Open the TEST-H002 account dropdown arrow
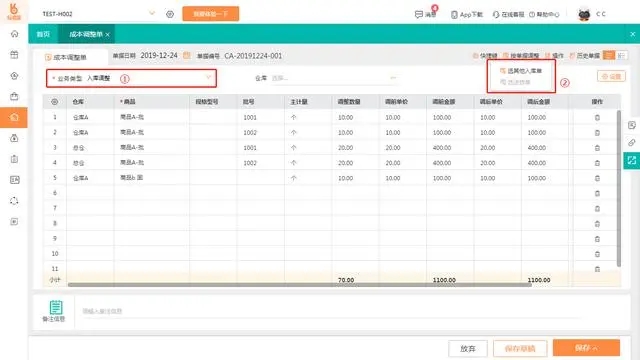 coord(152,13)
